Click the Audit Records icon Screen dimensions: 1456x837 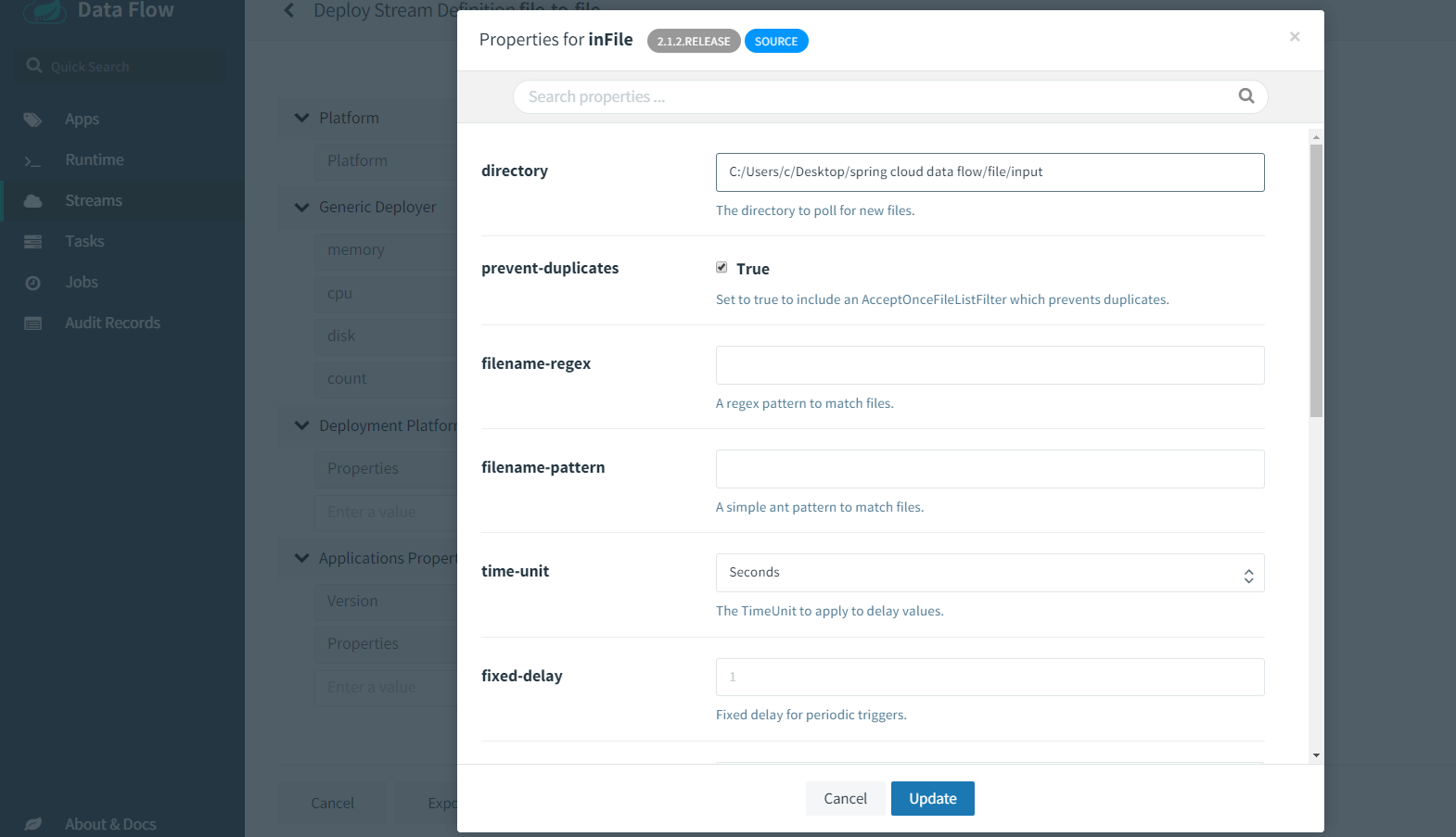[33, 323]
